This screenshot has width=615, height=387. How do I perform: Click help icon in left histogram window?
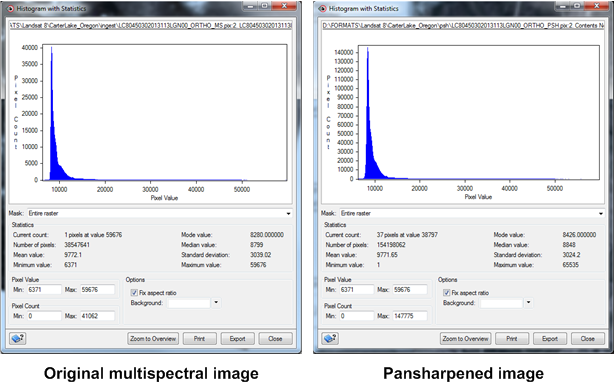point(18,338)
